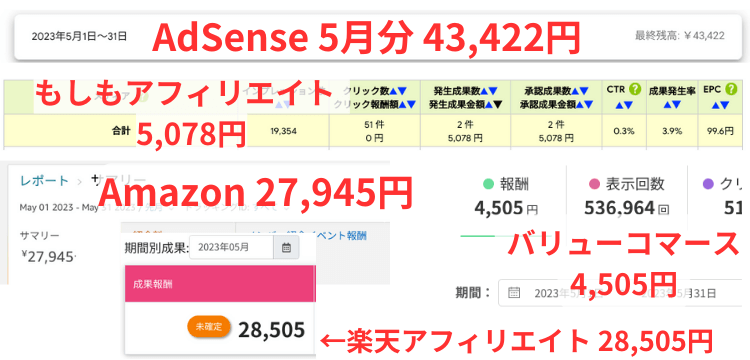Toggle the pink 表示回数 series dot
750x360 pixels.
tap(595, 183)
